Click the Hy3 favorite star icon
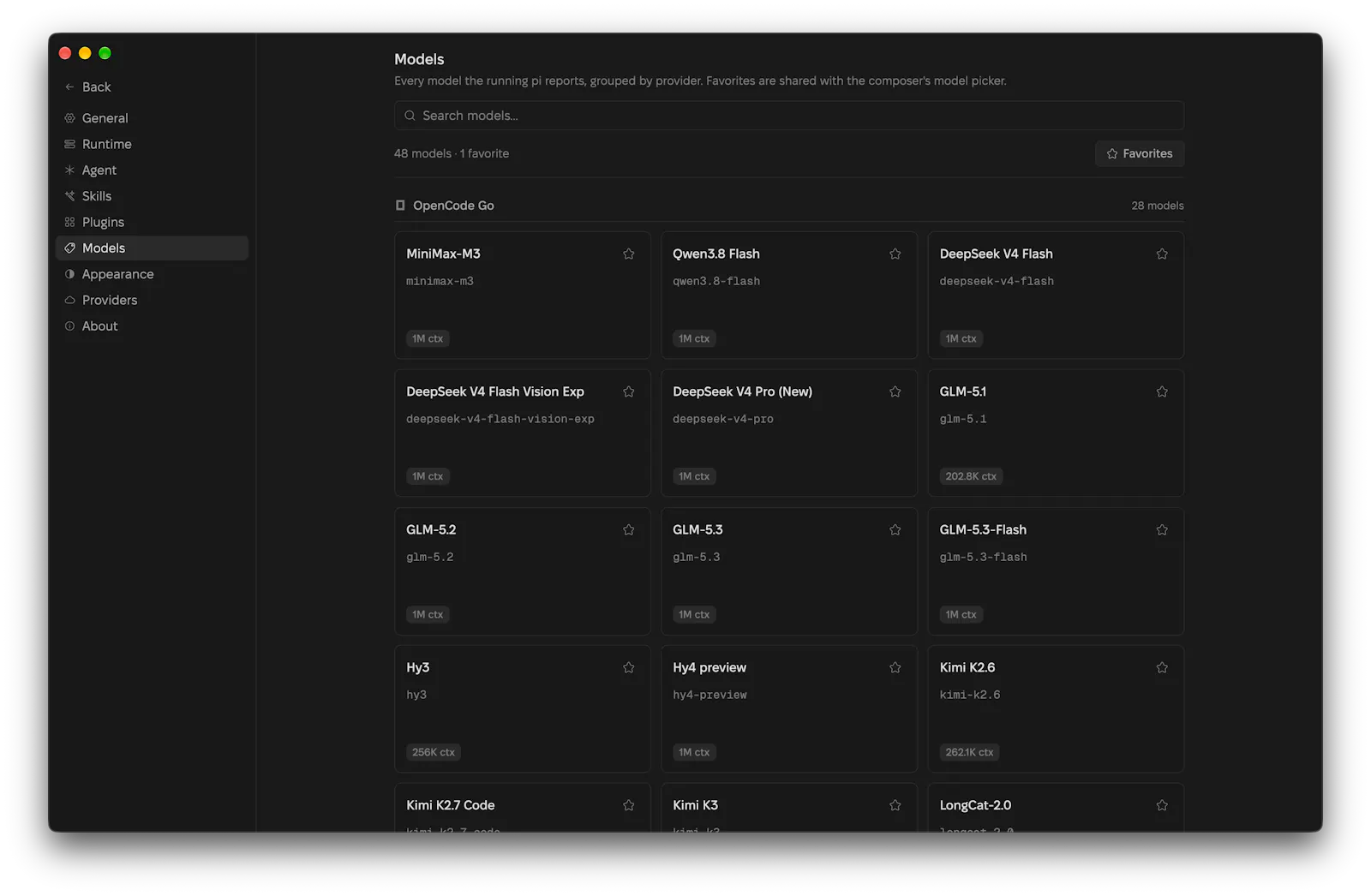 tap(628, 667)
